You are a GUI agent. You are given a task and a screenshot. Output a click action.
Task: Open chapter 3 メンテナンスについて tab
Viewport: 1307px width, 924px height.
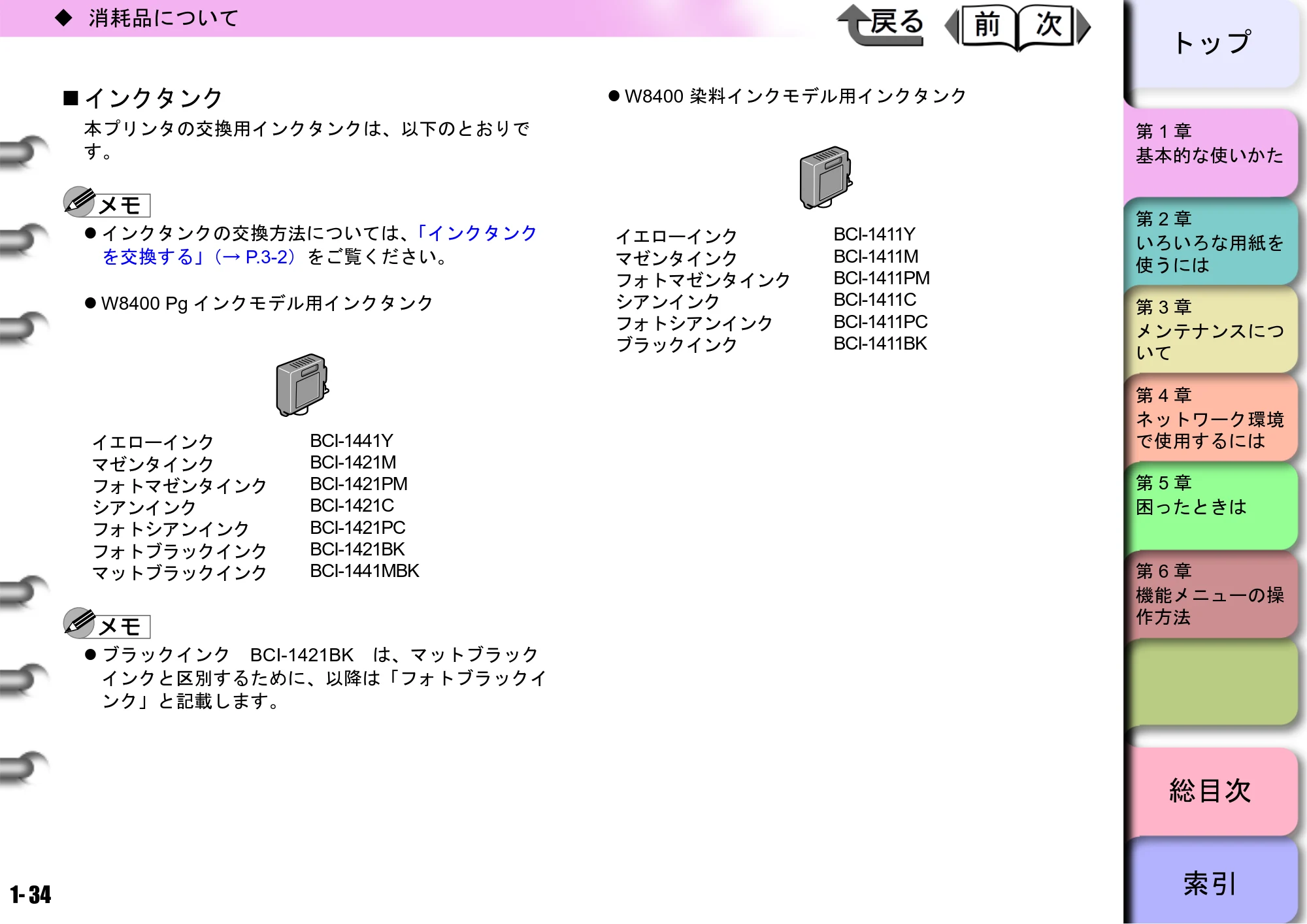1210,329
